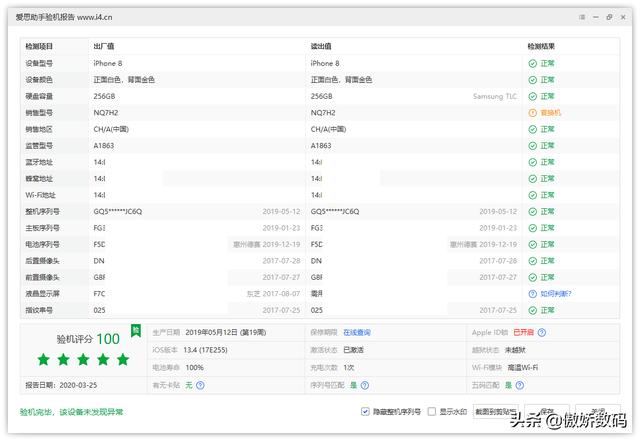Open the 如何判断? link in 液晶显示屏 row
Viewport: 640px width, 441px height.
click(556, 294)
